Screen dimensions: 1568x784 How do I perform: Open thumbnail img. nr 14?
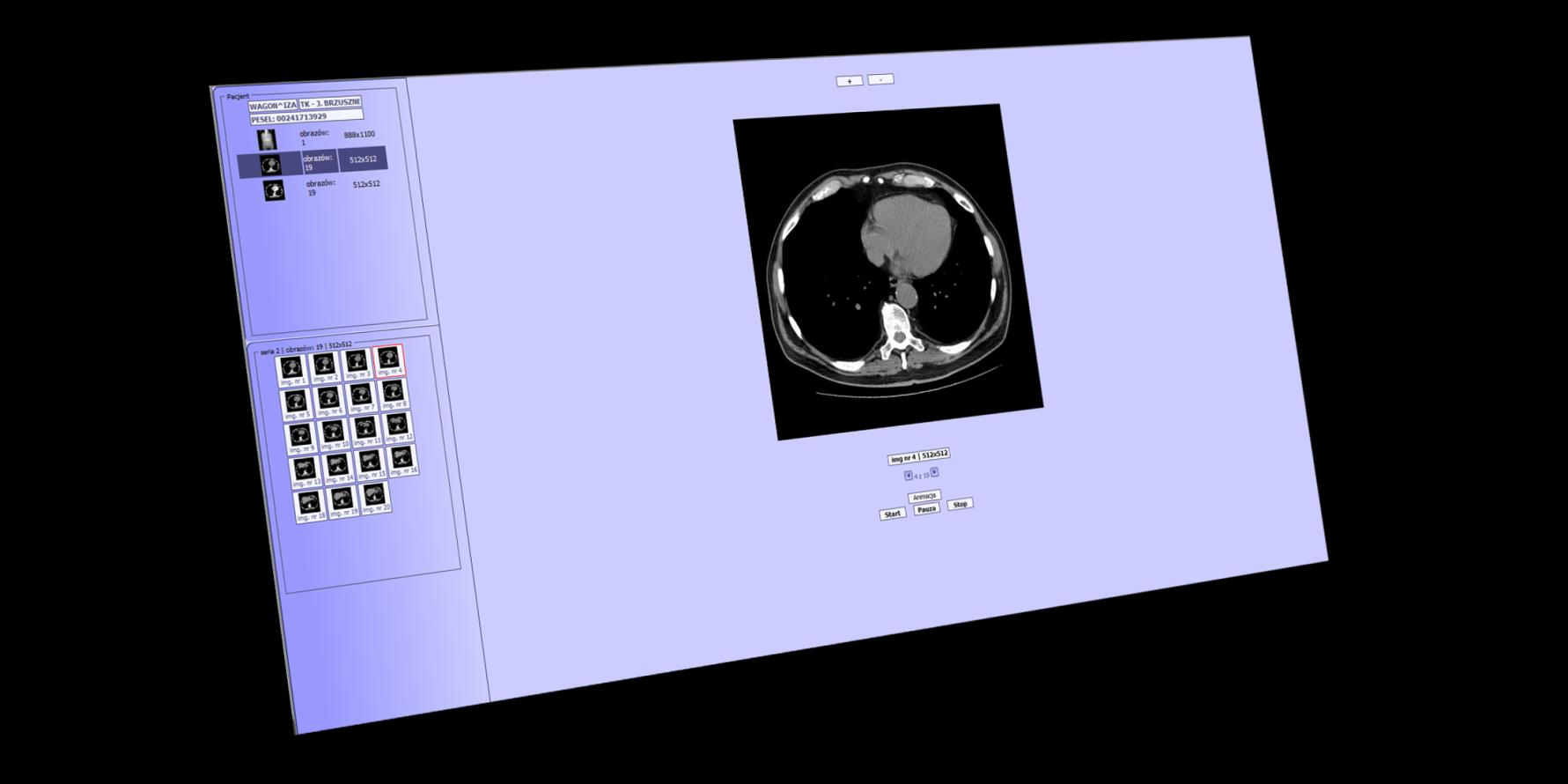click(337, 467)
